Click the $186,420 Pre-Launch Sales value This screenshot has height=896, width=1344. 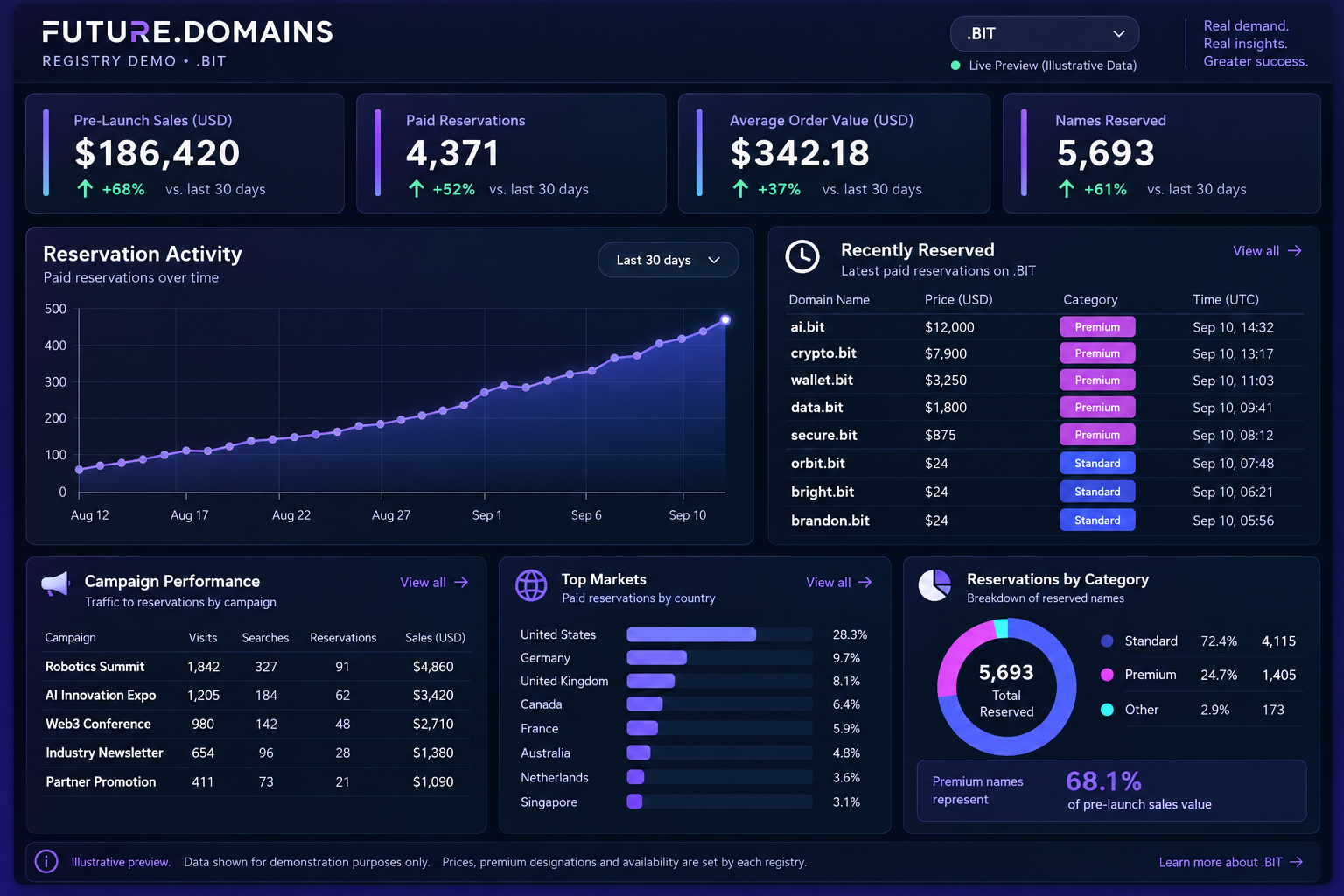pyautogui.click(x=157, y=154)
